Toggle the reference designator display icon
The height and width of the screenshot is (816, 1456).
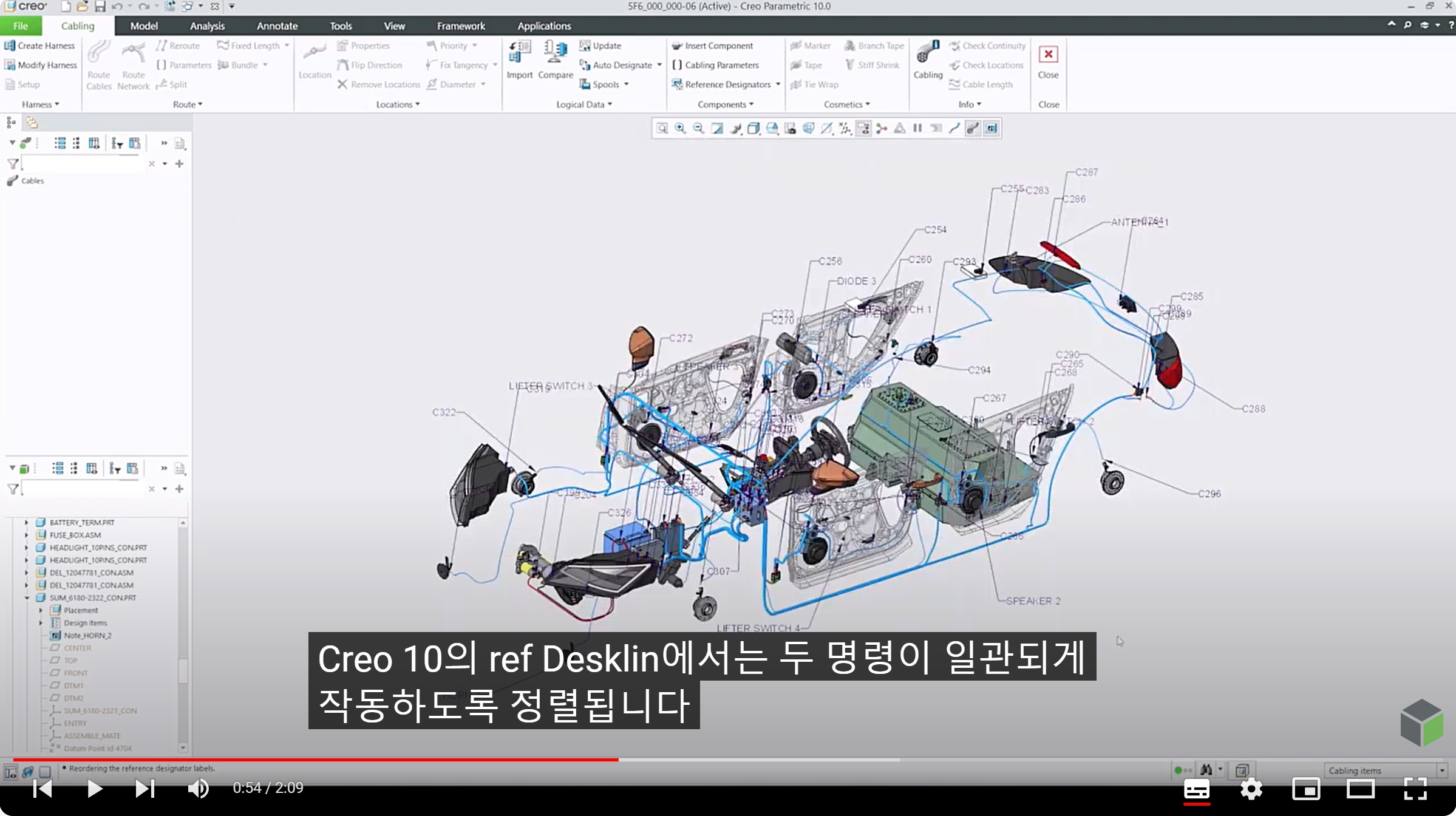pyautogui.click(x=991, y=128)
